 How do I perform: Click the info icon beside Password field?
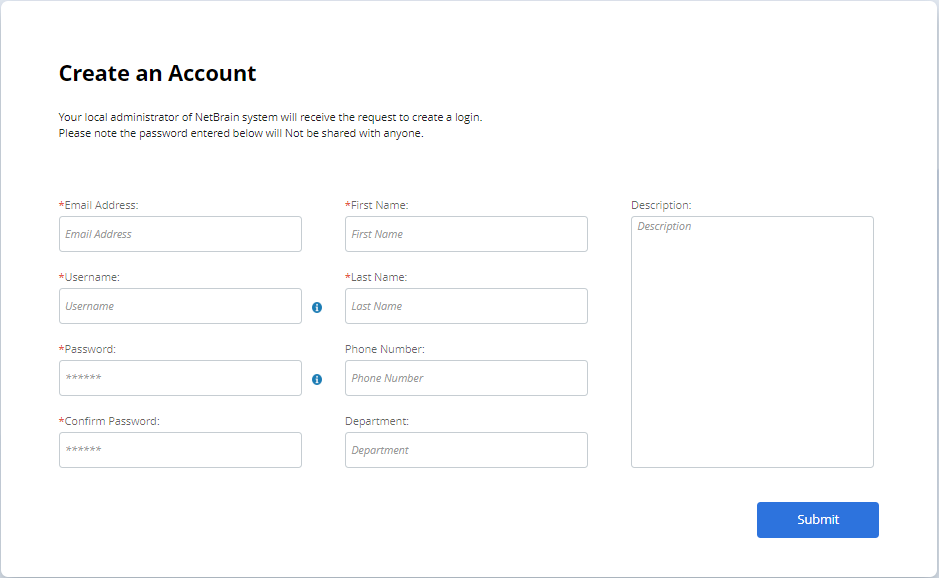317,379
